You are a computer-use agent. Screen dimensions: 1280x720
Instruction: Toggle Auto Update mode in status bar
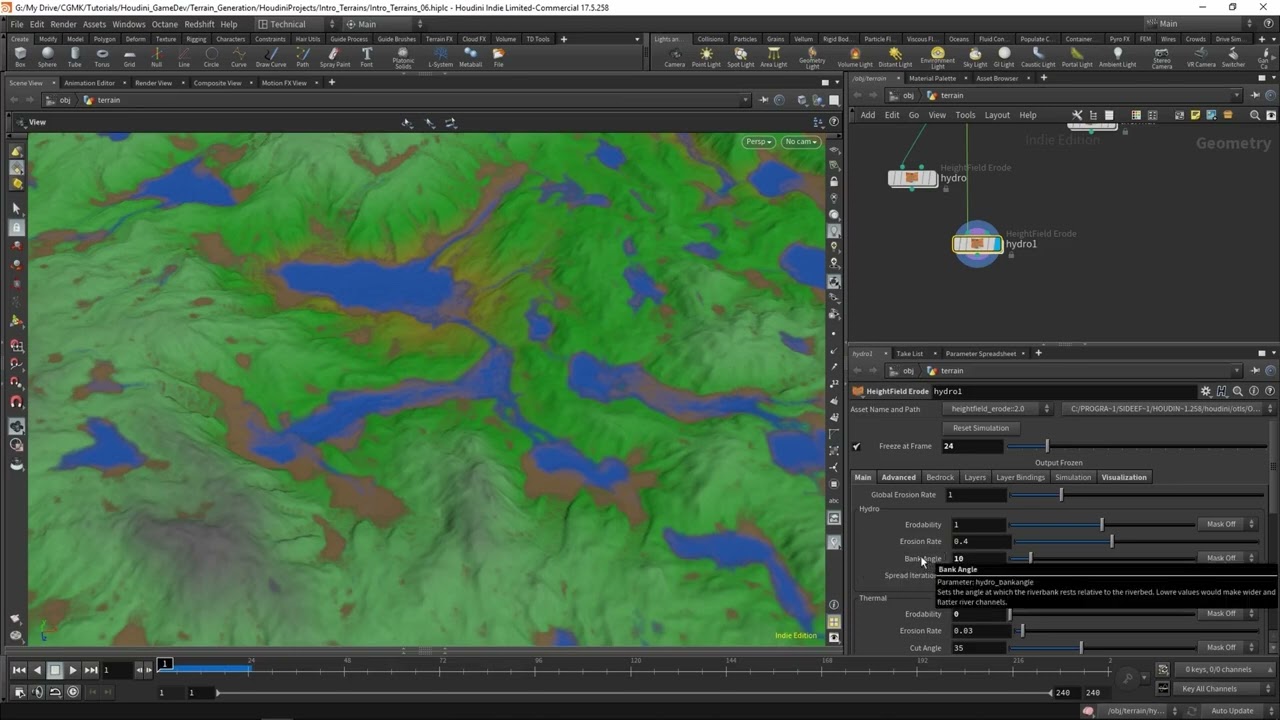pyautogui.click(x=1232, y=711)
